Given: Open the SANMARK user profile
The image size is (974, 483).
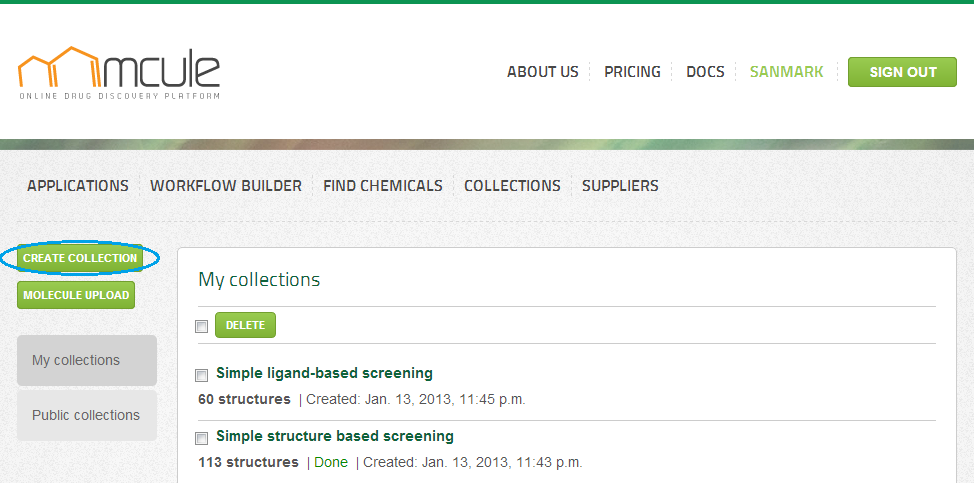Looking at the screenshot, I should (786, 72).
